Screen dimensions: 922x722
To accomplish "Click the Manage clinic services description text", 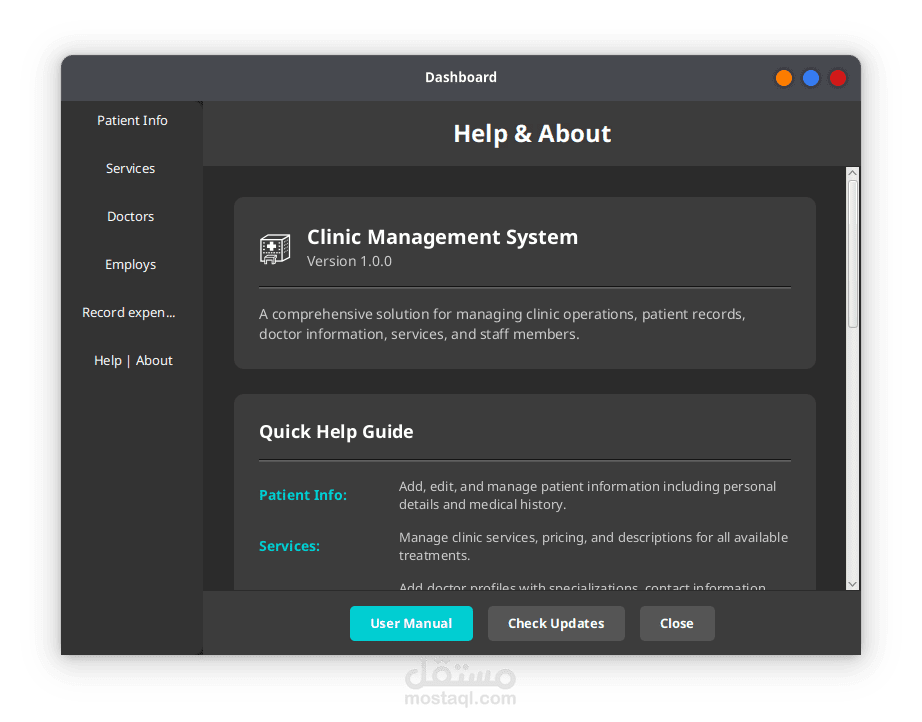I will point(593,546).
